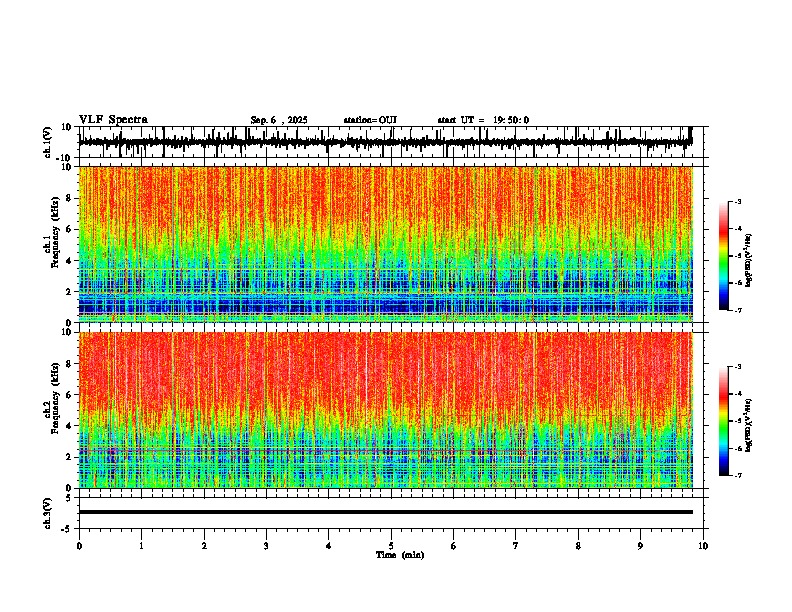Screen dimensions: 792x612
Task: Click the "2" kHz tick on ch.2 frequency axis
Action: click(x=70, y=457)
